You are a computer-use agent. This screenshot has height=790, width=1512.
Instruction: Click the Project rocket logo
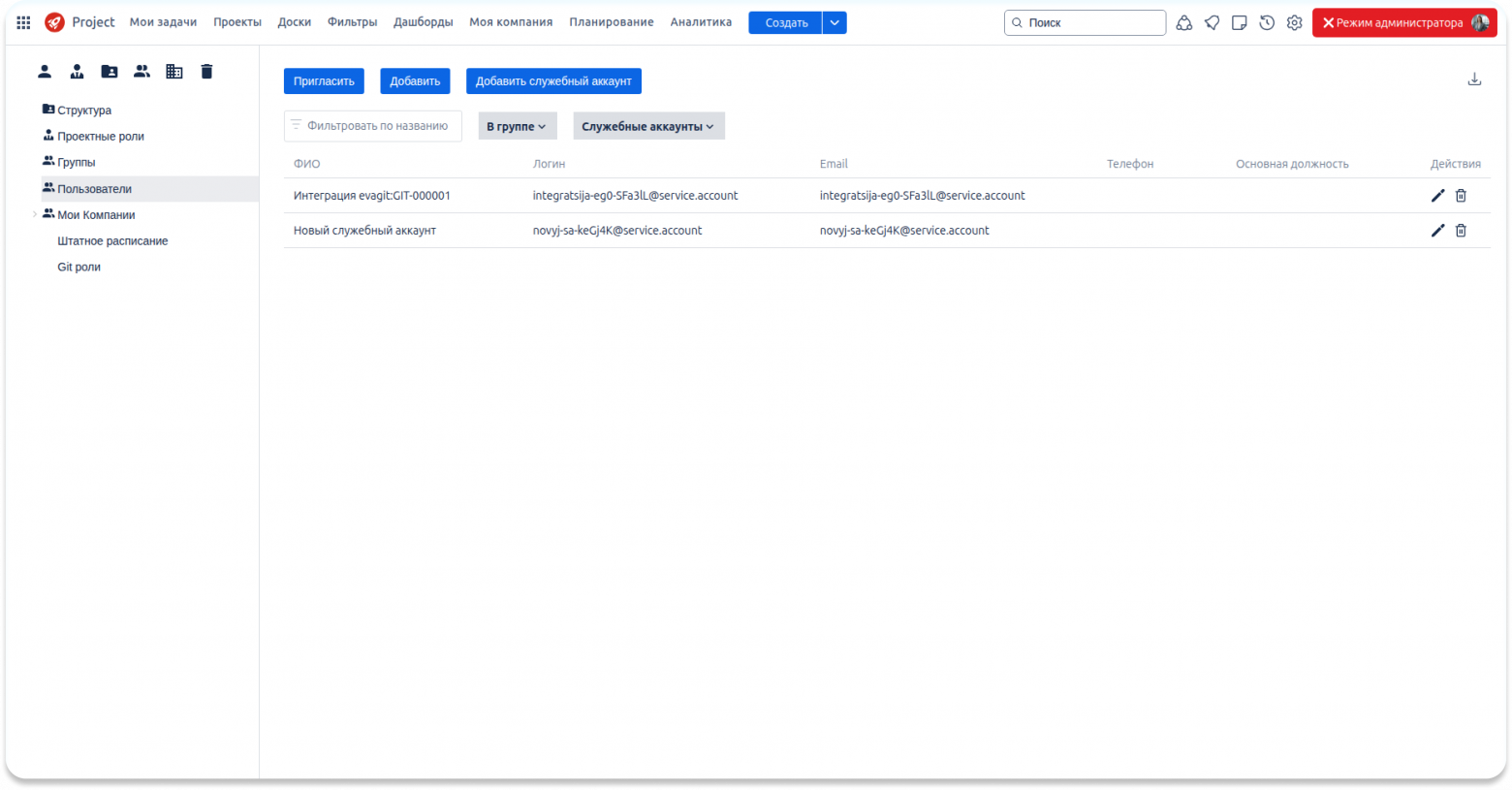pos(55,22)
